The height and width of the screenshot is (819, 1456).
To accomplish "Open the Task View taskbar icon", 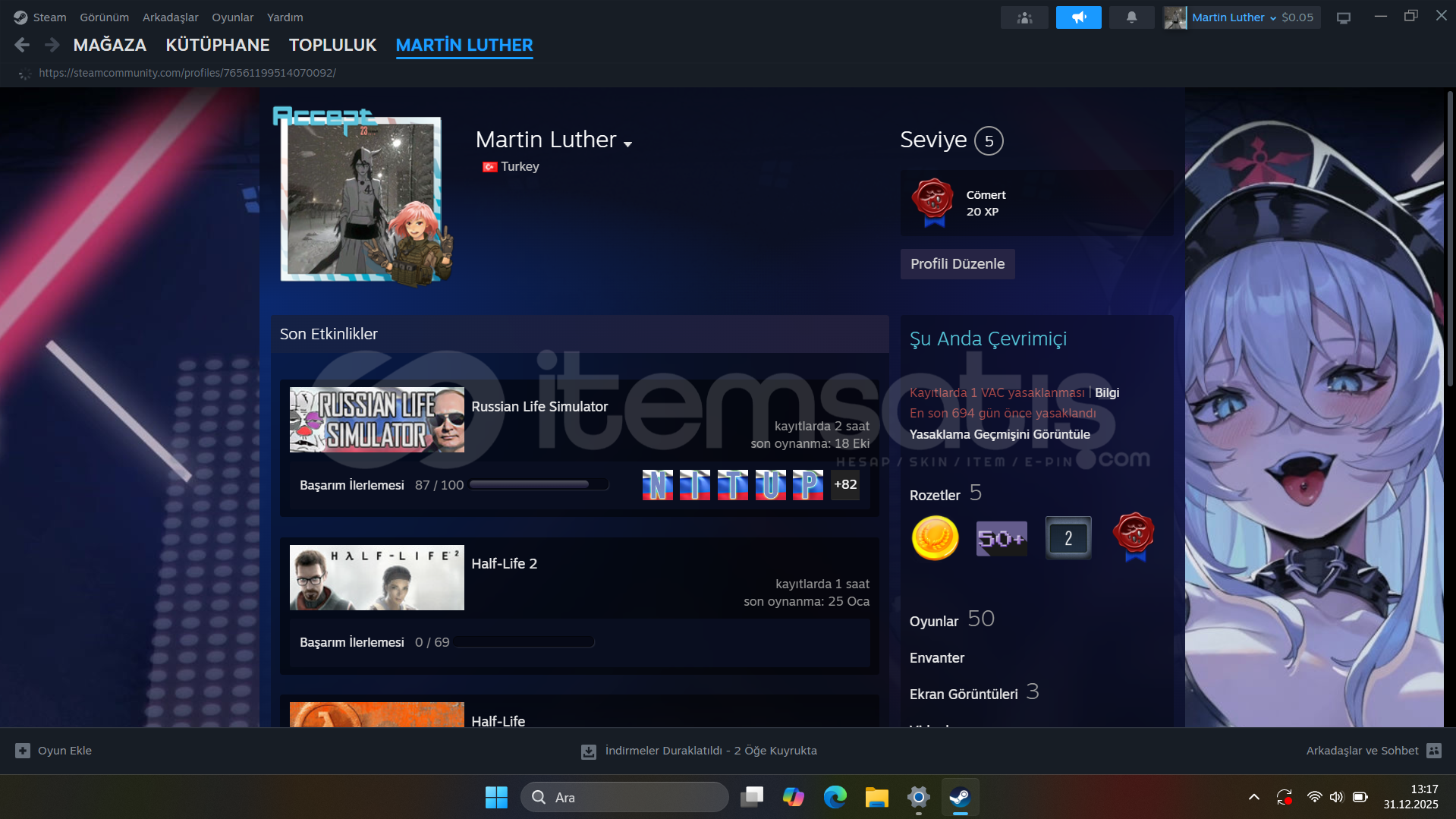I will [752, 798].
